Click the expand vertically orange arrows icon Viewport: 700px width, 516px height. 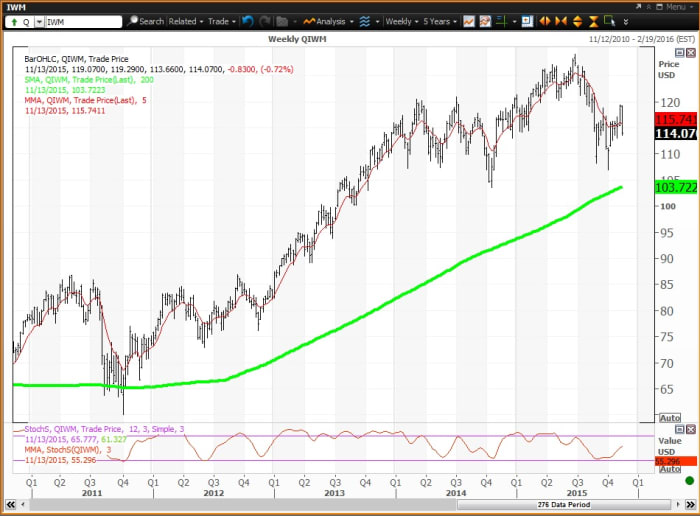click(x=577, y=21)
